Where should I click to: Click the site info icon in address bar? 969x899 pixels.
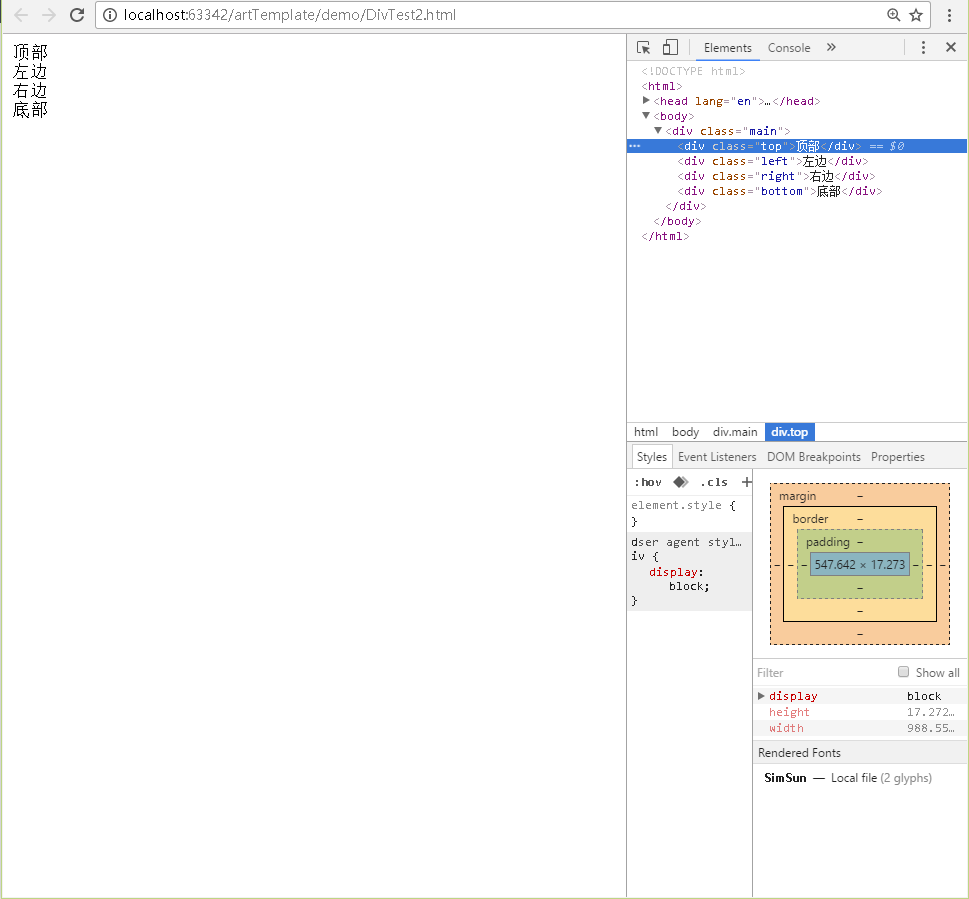click(109, 15)
